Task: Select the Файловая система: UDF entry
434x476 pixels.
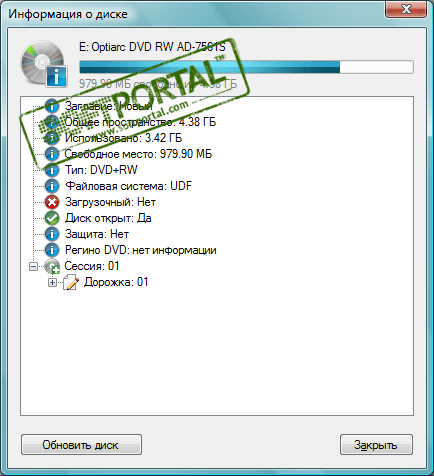Action: [x=128, y=186]
